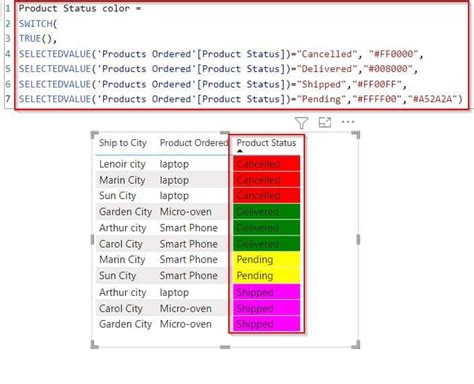
Task: Click the "#FF0000" color code in formula
Action: pos(393,54)
